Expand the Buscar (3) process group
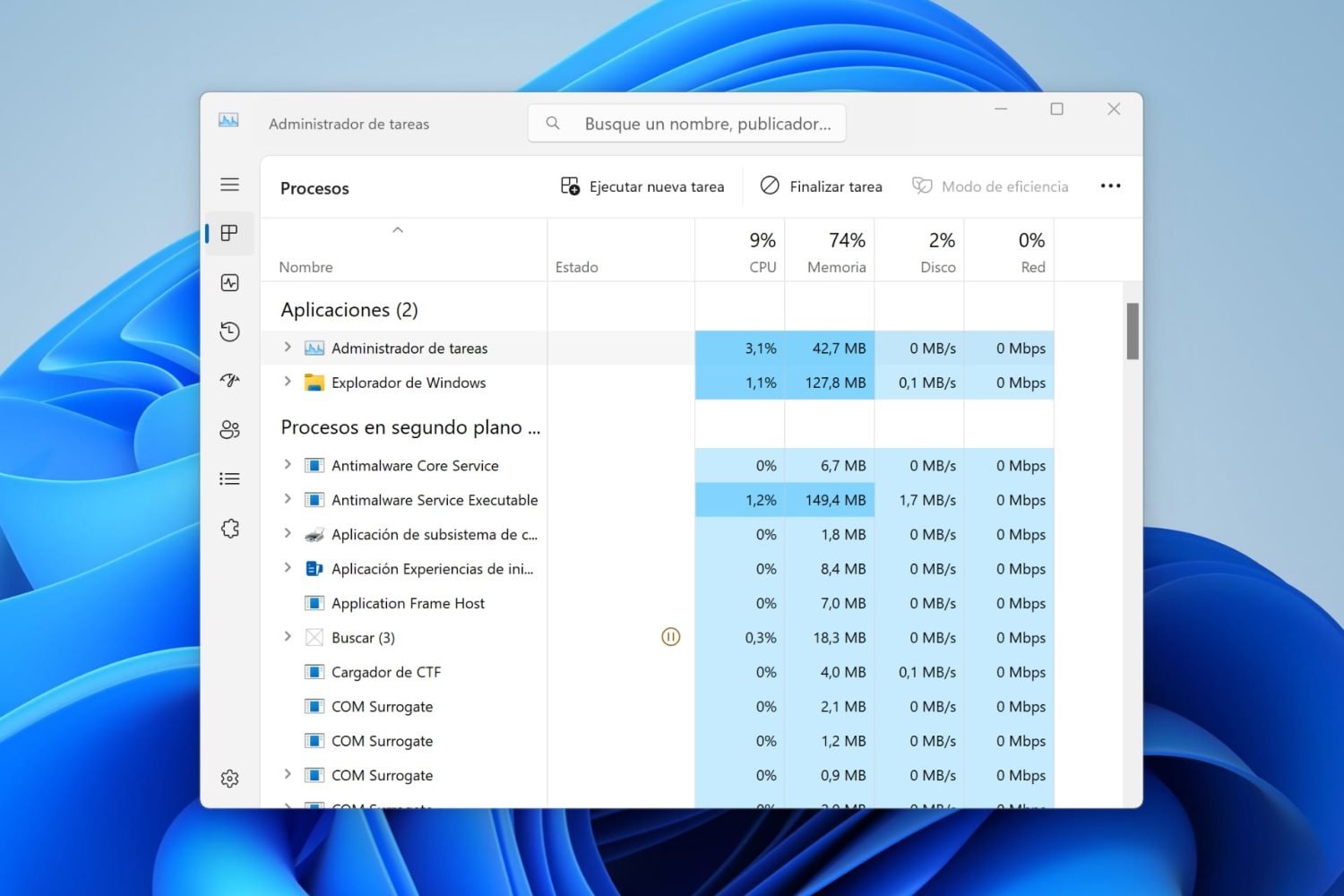Screen dimensions: 1344x896 287,637
